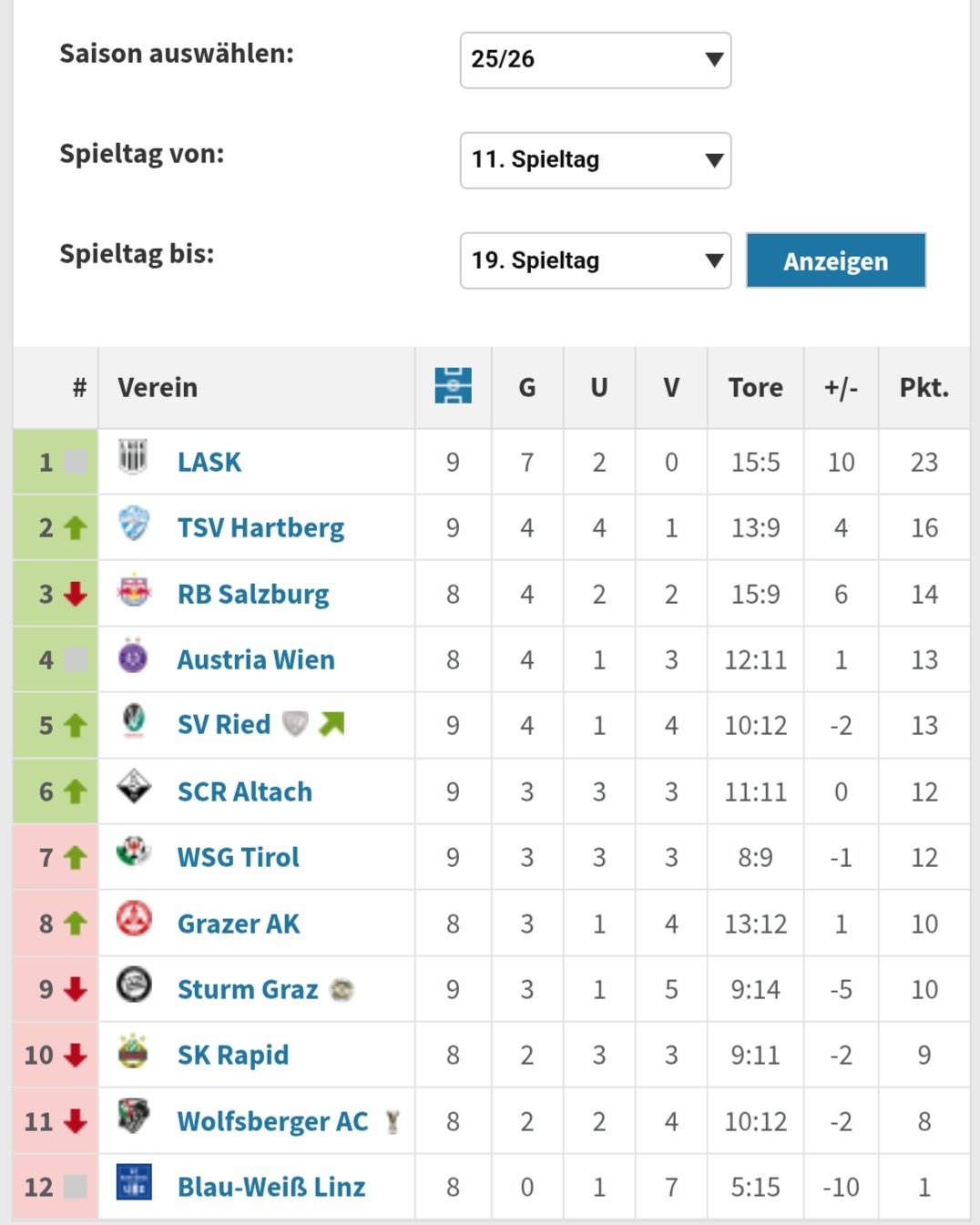The height and width of the screenshot is (1225, 980).
Task: Click the matches-played pitch icon column header
Action: (x=453, y=386)
